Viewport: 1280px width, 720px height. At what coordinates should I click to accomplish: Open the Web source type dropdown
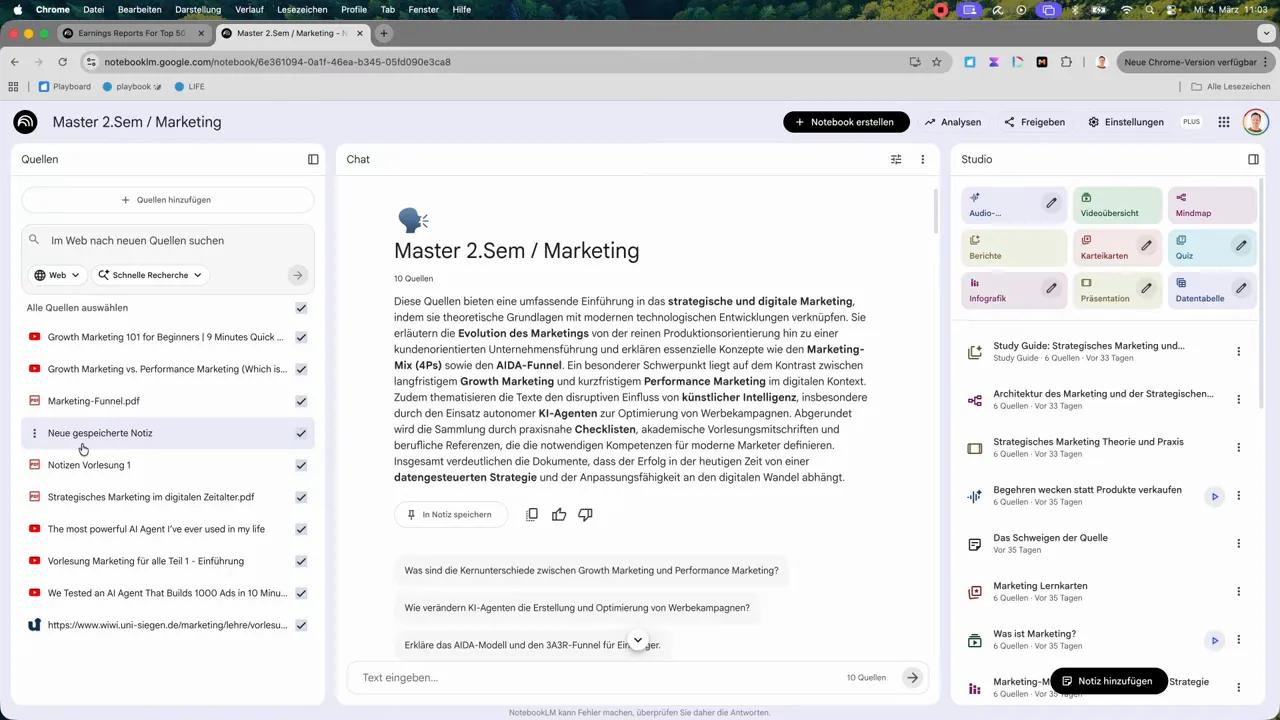[x=55, y=275]
